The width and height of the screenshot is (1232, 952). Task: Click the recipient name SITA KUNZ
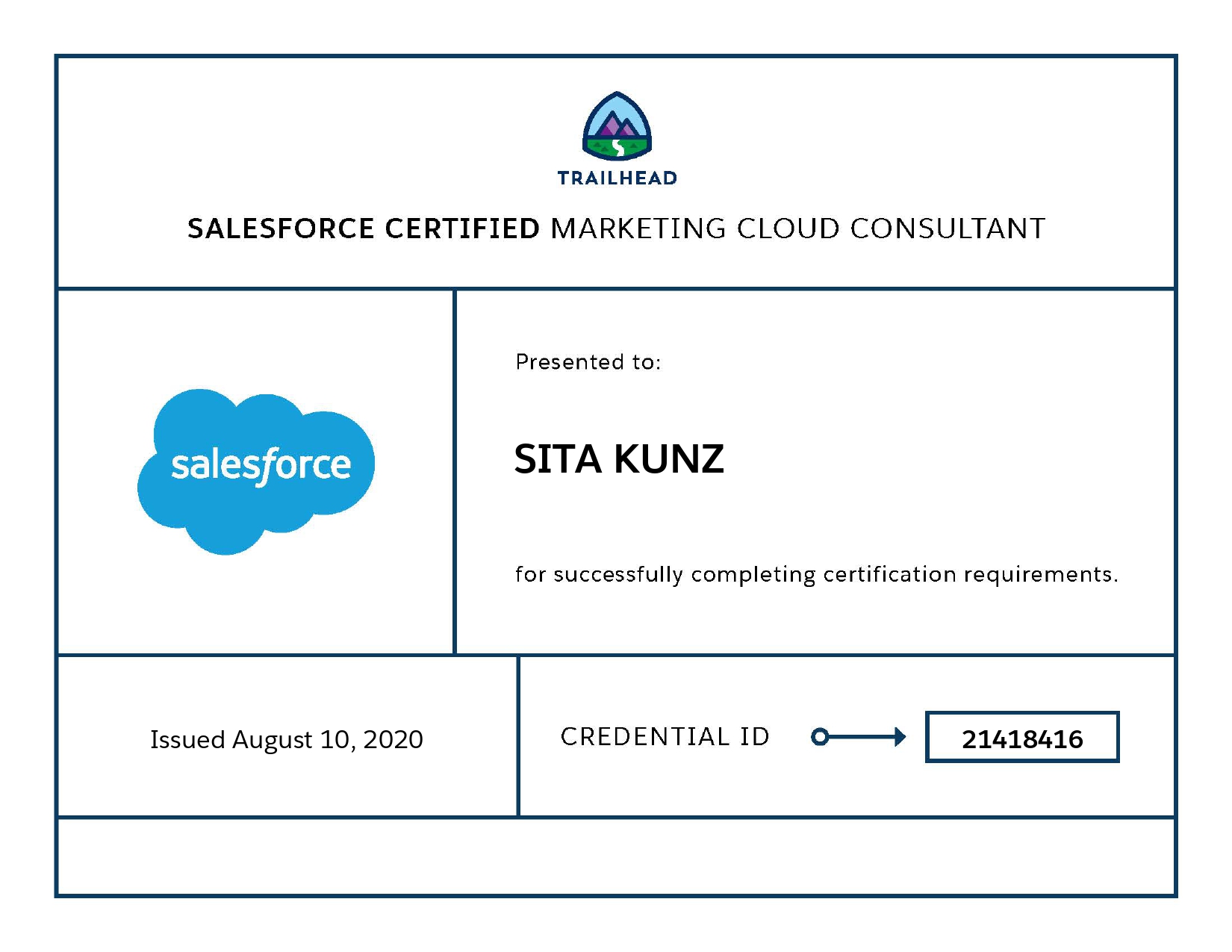619,458
